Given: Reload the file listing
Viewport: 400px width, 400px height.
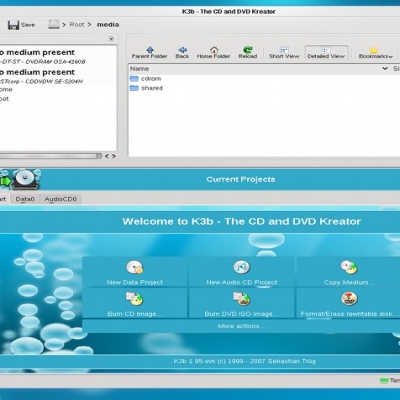Looking at the screenshot, I should click(x=248, y=53).
